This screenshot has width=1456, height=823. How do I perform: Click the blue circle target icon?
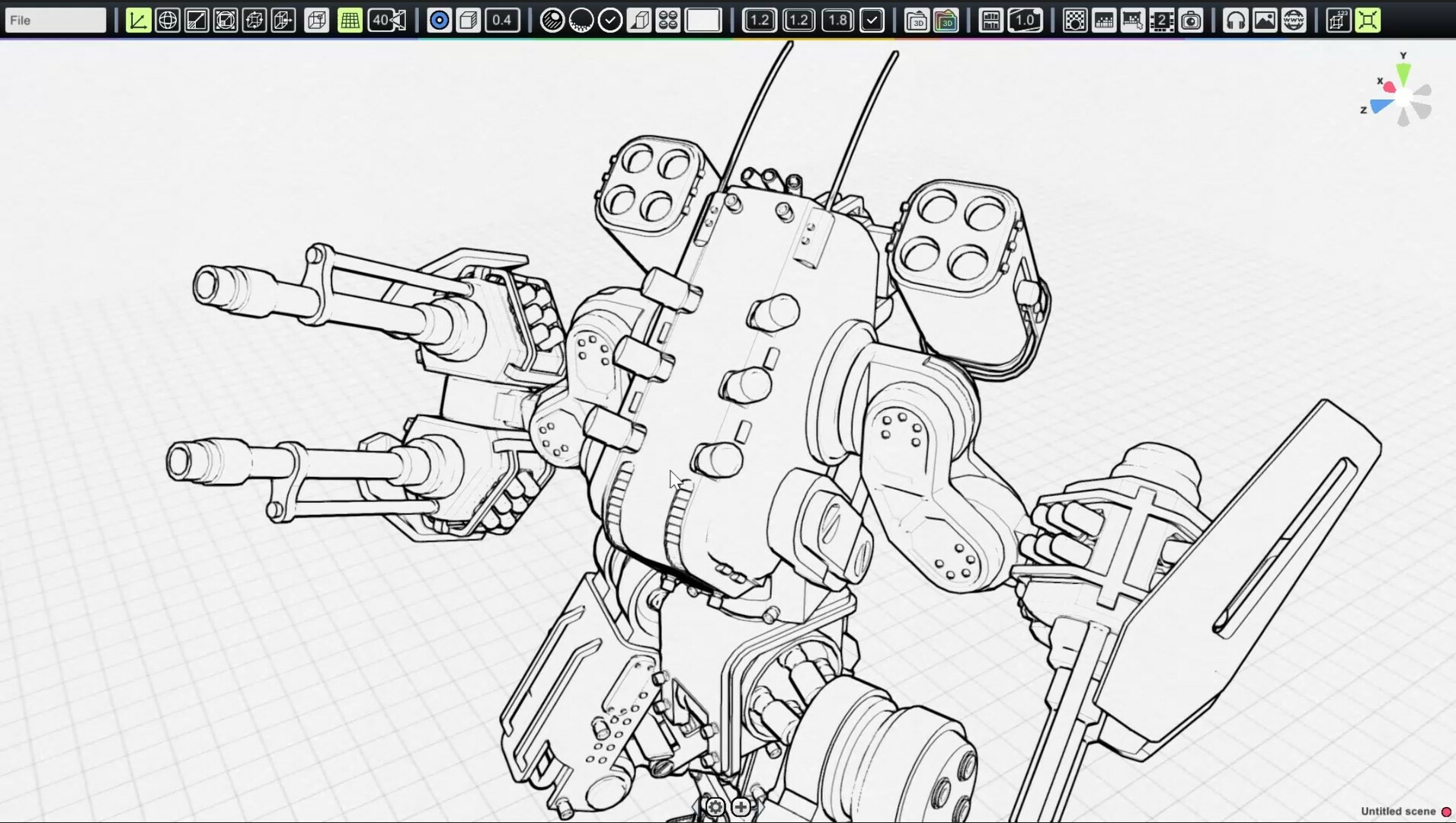tap(439, 21)
